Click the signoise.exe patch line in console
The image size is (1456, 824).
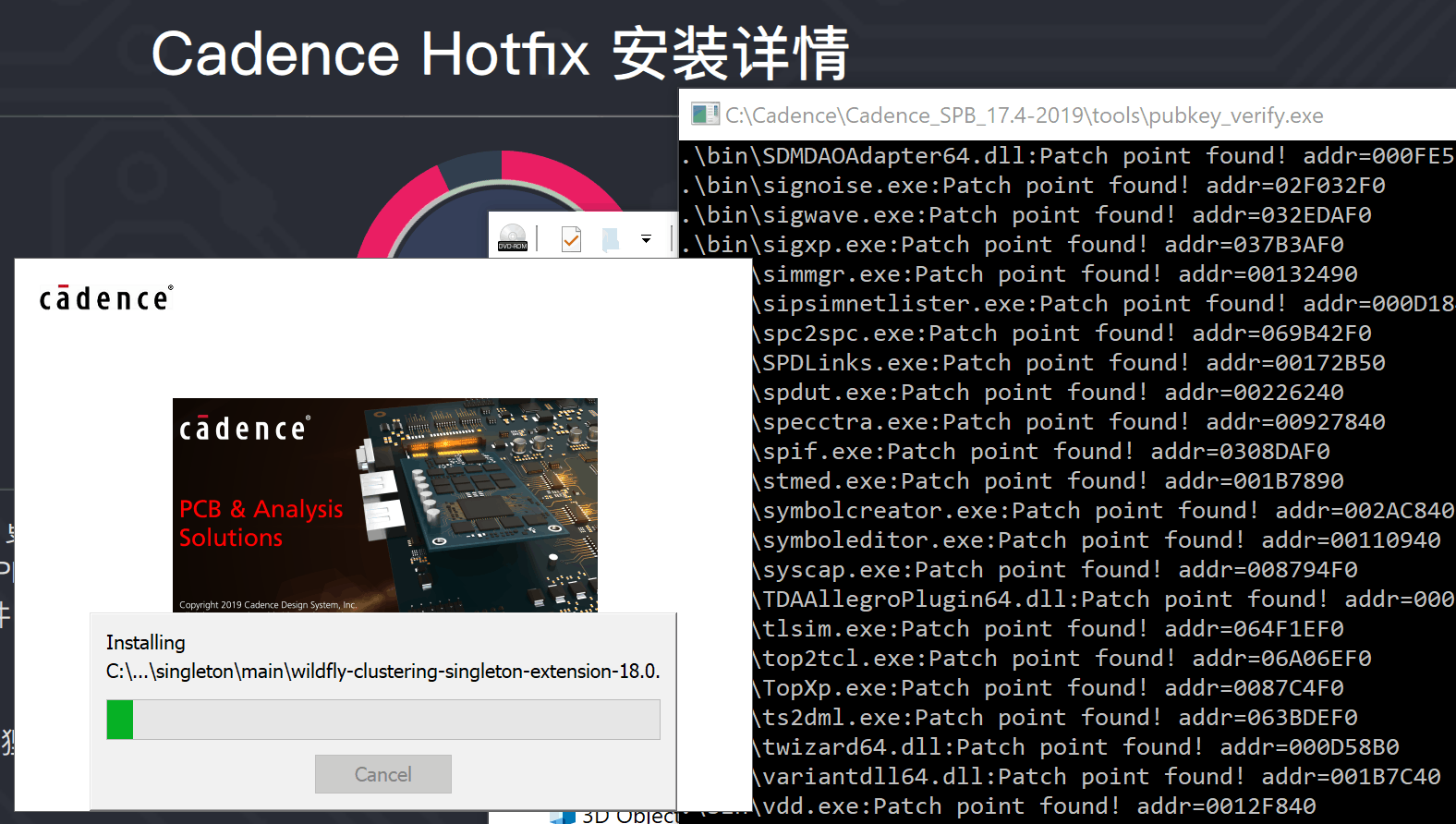pos(1033,185)
